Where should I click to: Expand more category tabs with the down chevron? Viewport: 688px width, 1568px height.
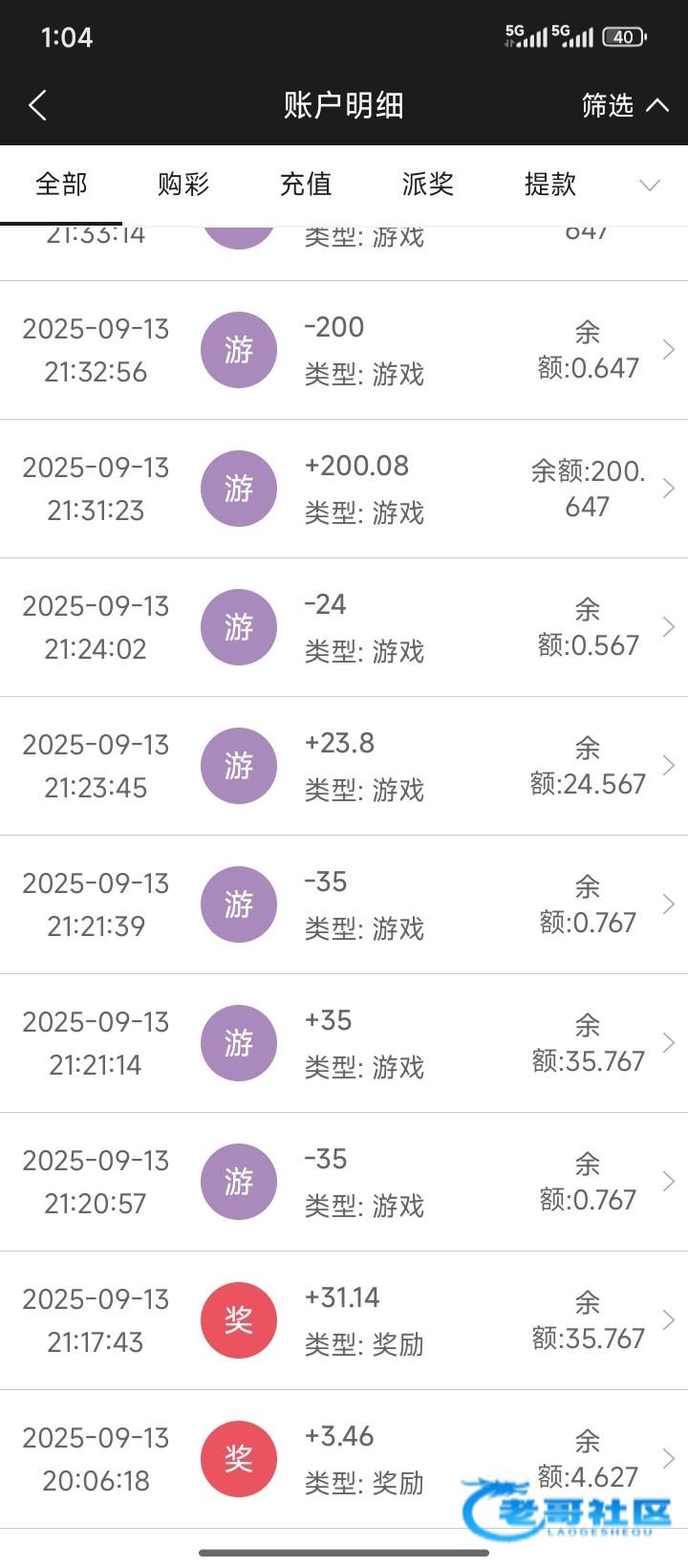click(650, 185)
